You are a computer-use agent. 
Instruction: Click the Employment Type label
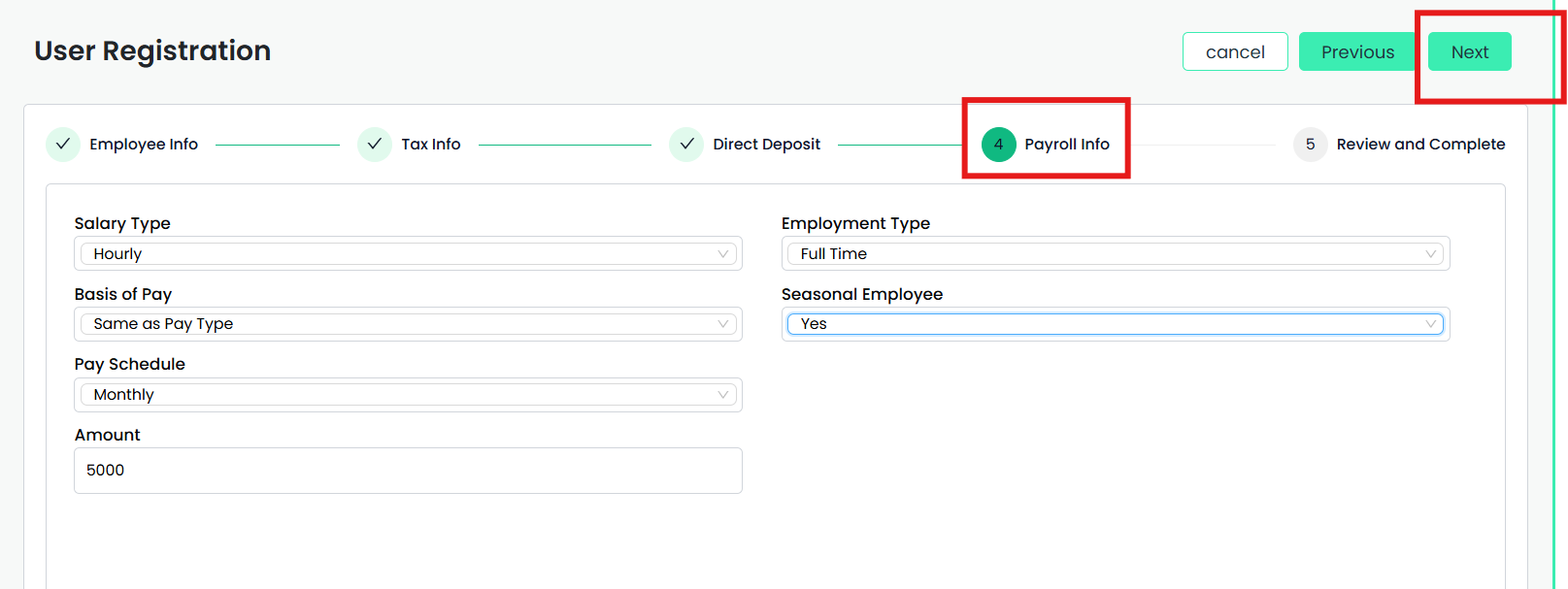pyautogui.click(x=855, y=223)
